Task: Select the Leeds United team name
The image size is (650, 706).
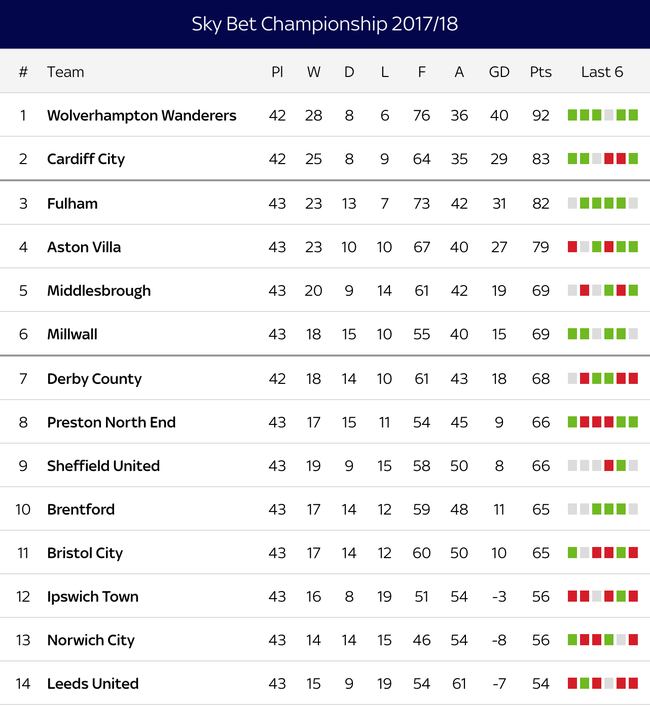Action: point(93,684)
